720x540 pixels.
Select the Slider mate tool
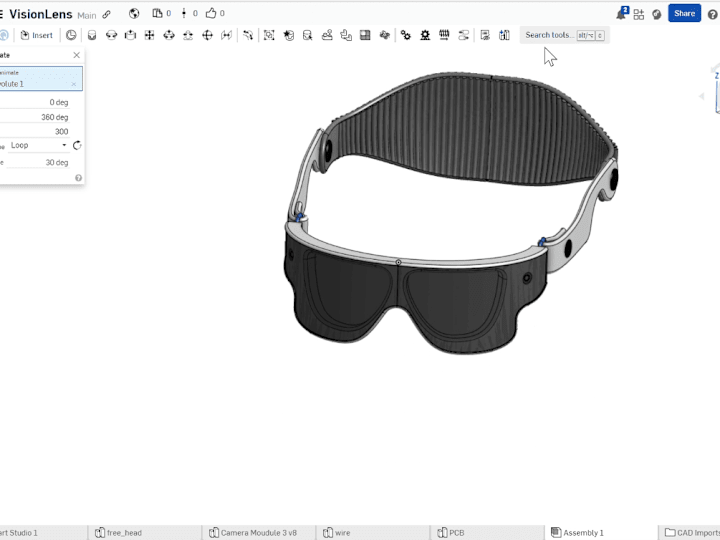click(x=130, y=35)
